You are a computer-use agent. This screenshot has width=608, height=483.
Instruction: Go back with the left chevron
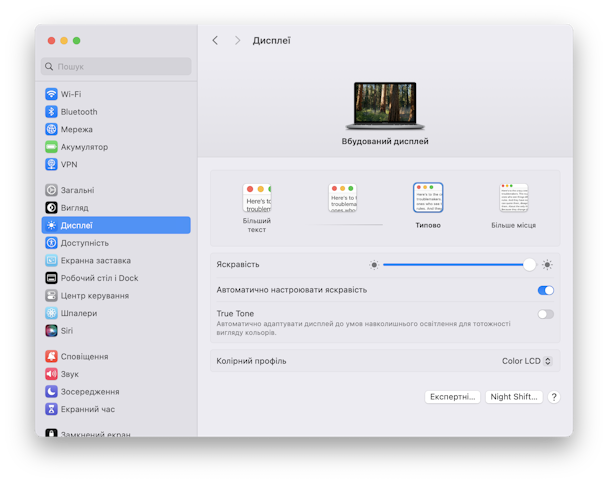coord(215,40)
